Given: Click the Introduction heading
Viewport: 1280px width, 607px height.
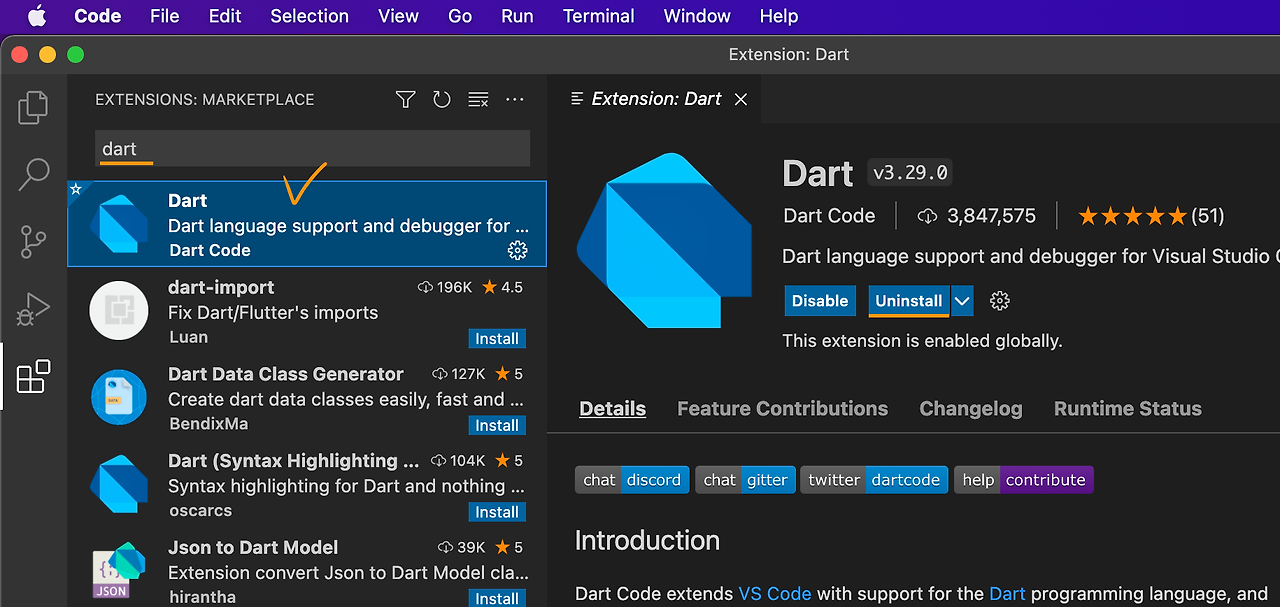Looking at the screenshot, I should point(647,540).
